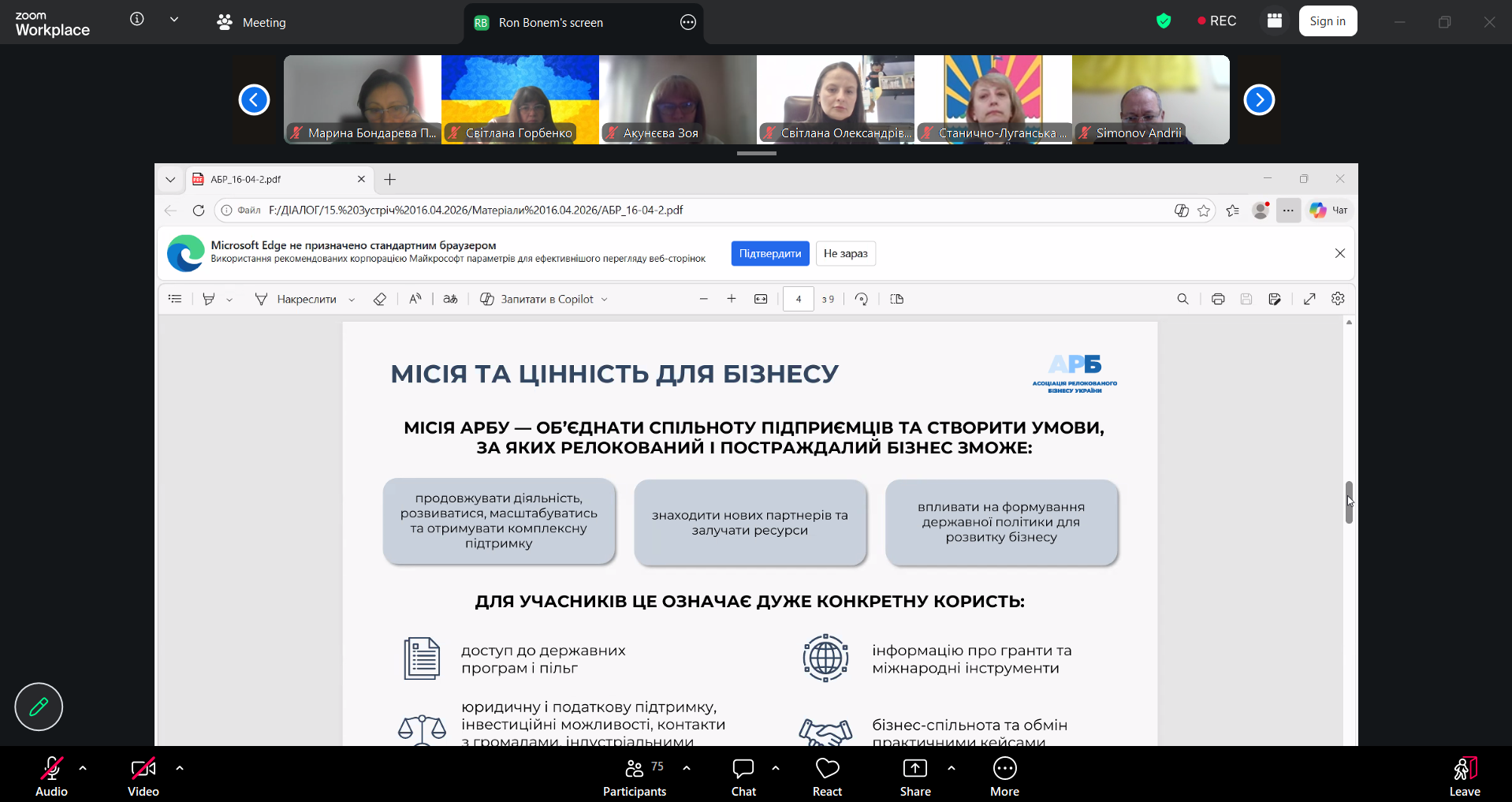Click the Sign in button
The image size is (1512, 802).
1328,21
